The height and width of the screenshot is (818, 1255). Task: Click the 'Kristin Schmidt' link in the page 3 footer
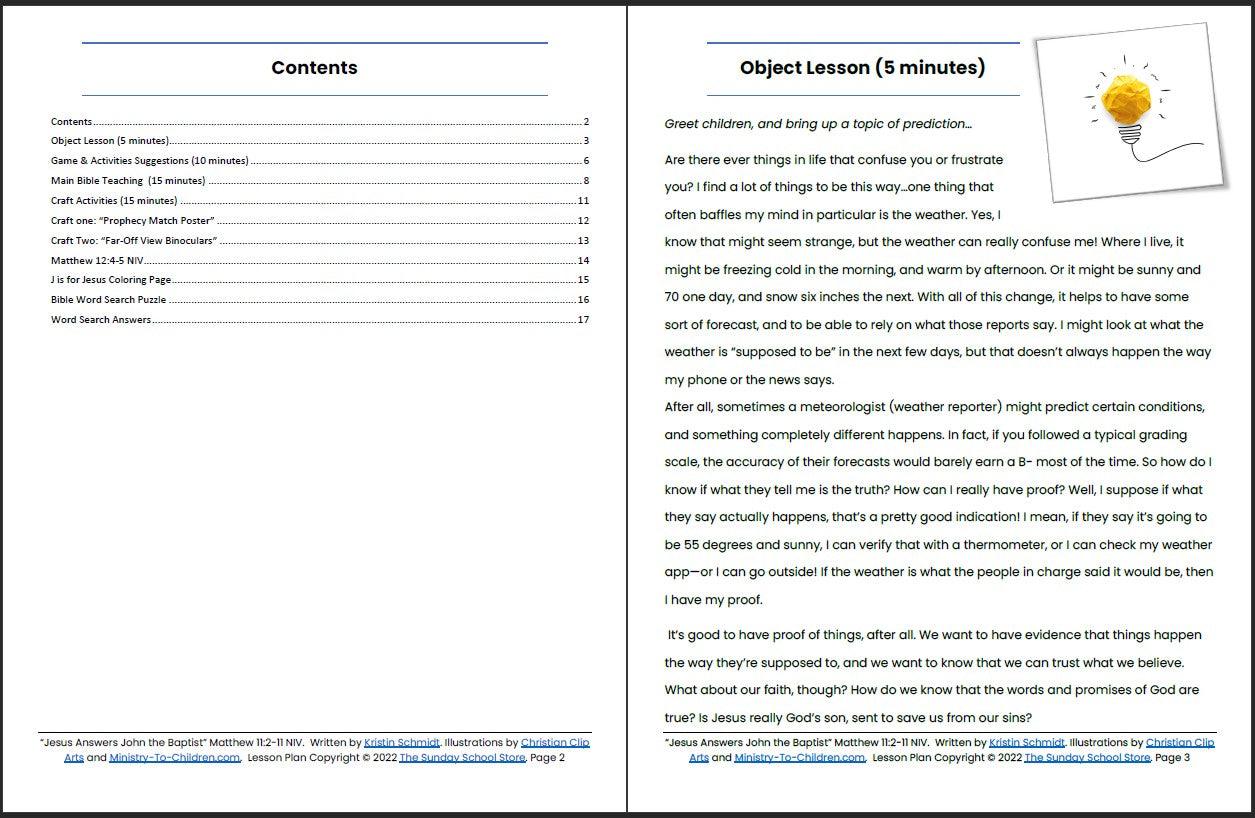click(x=1027, y=743)
